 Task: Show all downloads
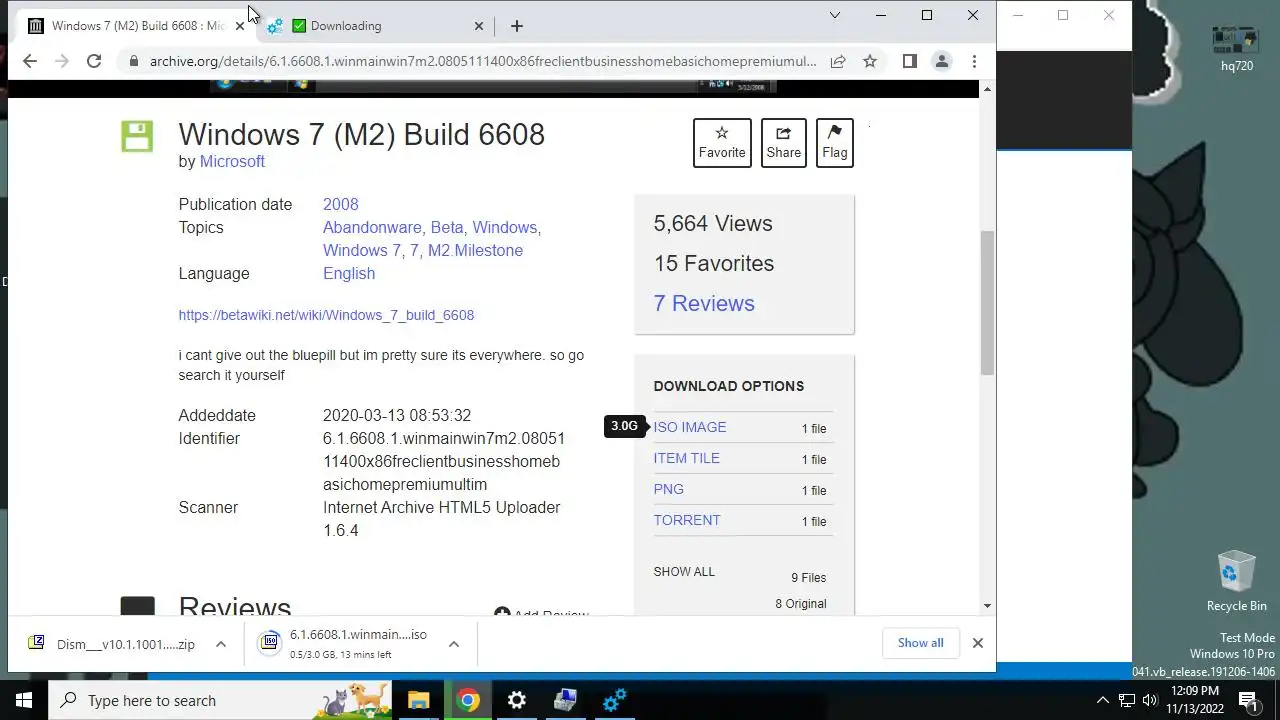pyautogui.click(x=920, y=643)
